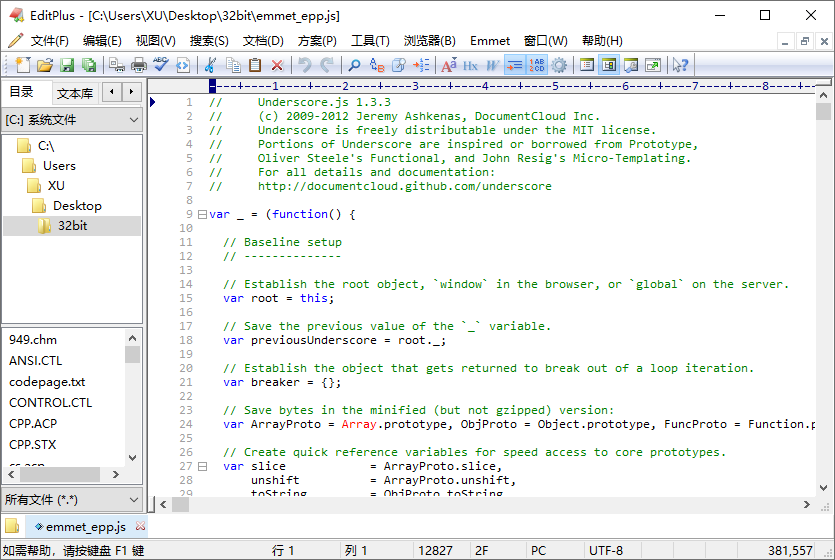This screenshot has width=835, height=560.
Task: Click the Undo arrow icon
Action: pos(305,65)
